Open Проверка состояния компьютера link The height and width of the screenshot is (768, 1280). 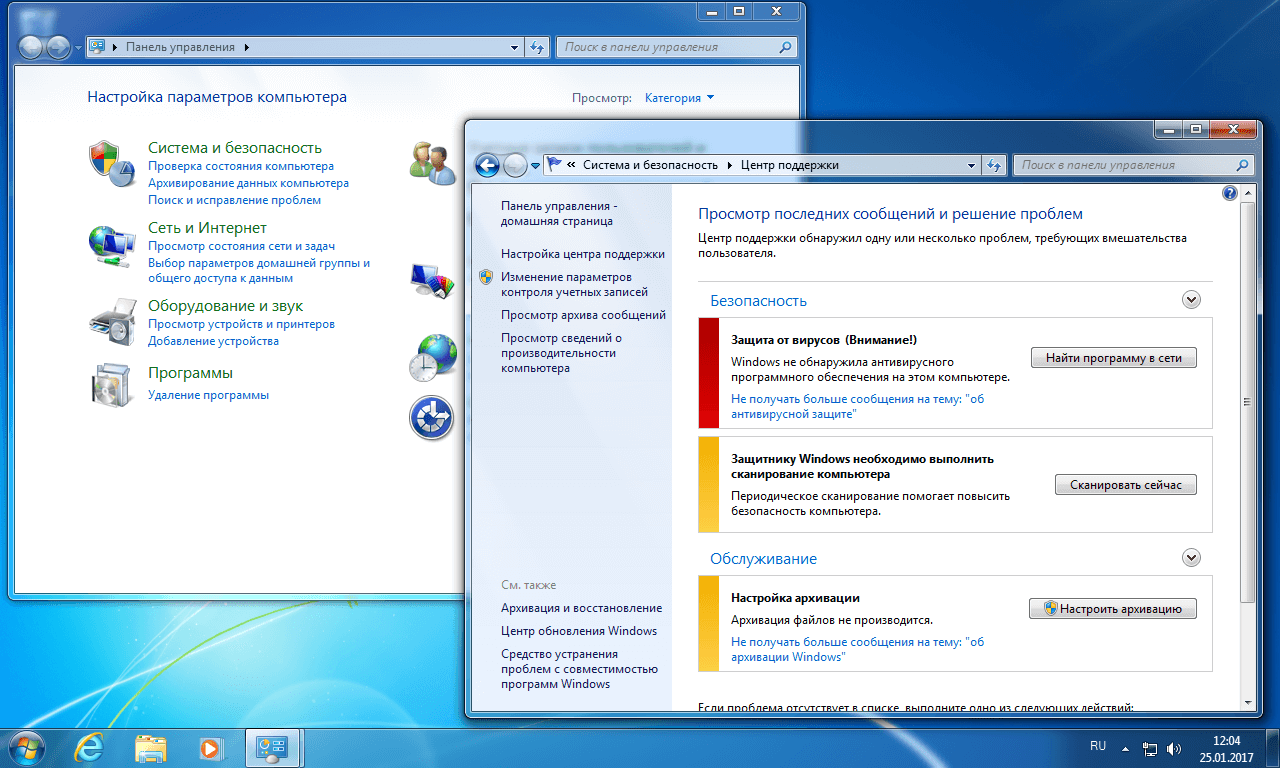pyautogui.click(x=241, y=166)
